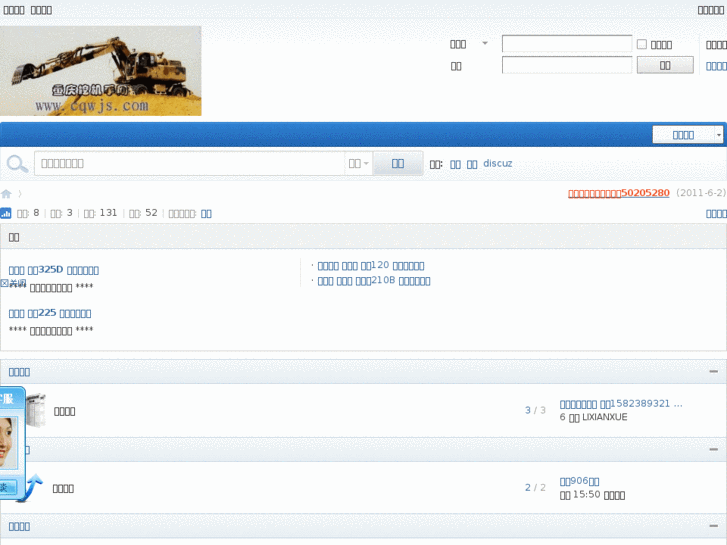Open the search type dropdown inside the search box

click(x=358, y=163)
